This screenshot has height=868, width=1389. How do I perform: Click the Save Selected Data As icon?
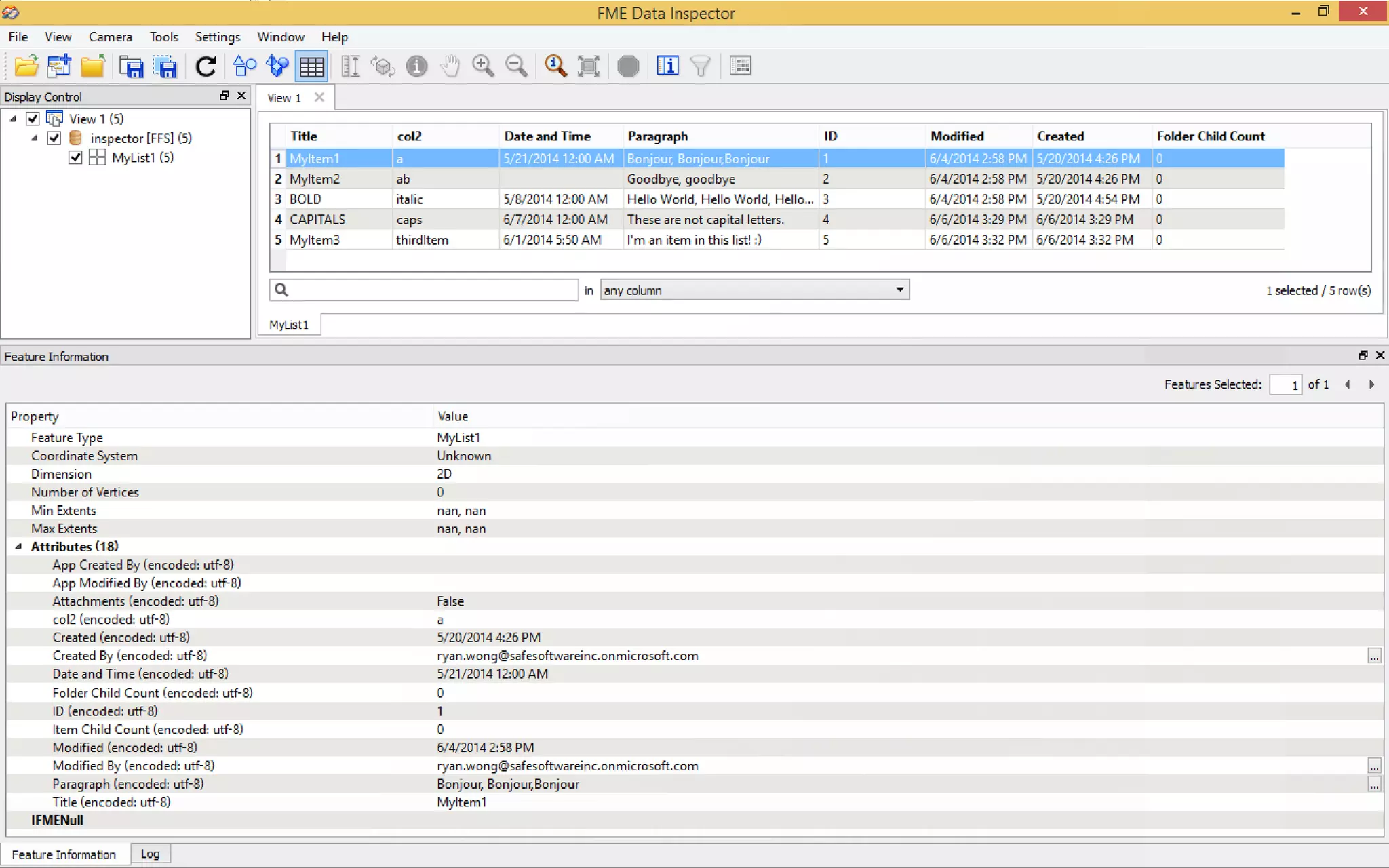pyautogui.click(x=165, y=66)
